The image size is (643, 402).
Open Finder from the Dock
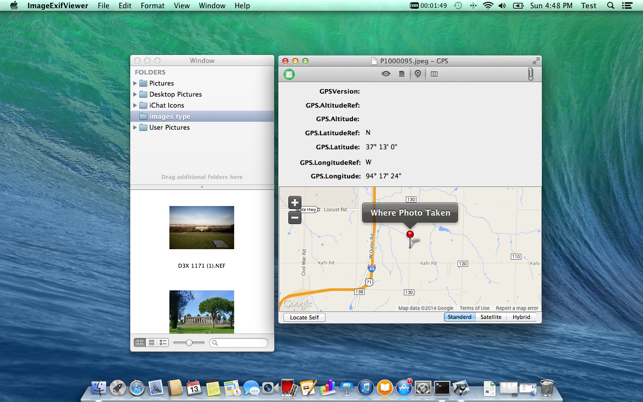click(98, 387)
